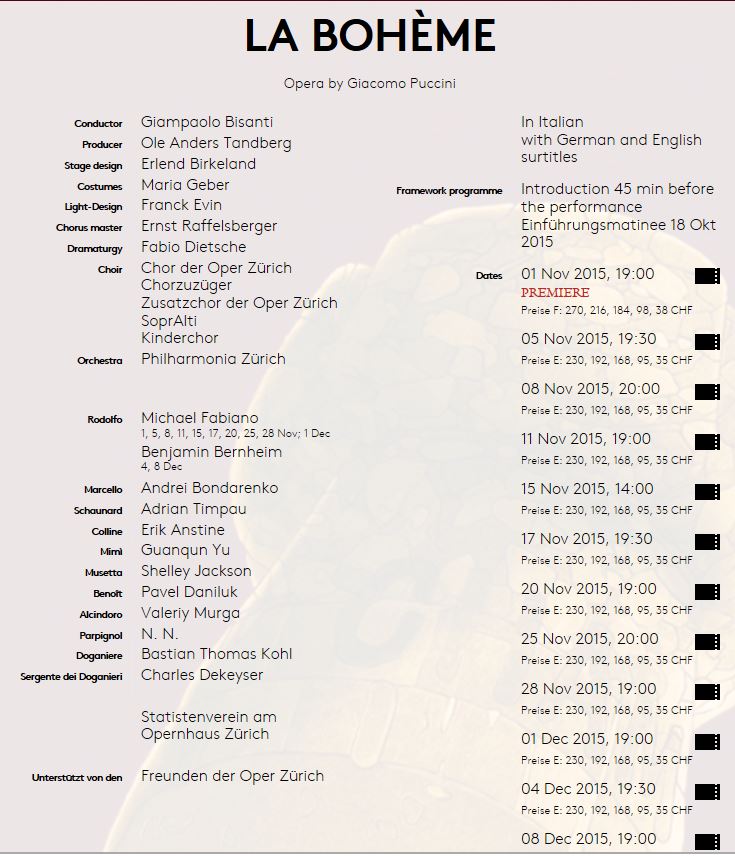This screenshot has width=735, height=856.
Task: Select Philharmonia Zürich orchestra link
Action: pos(213,359)
